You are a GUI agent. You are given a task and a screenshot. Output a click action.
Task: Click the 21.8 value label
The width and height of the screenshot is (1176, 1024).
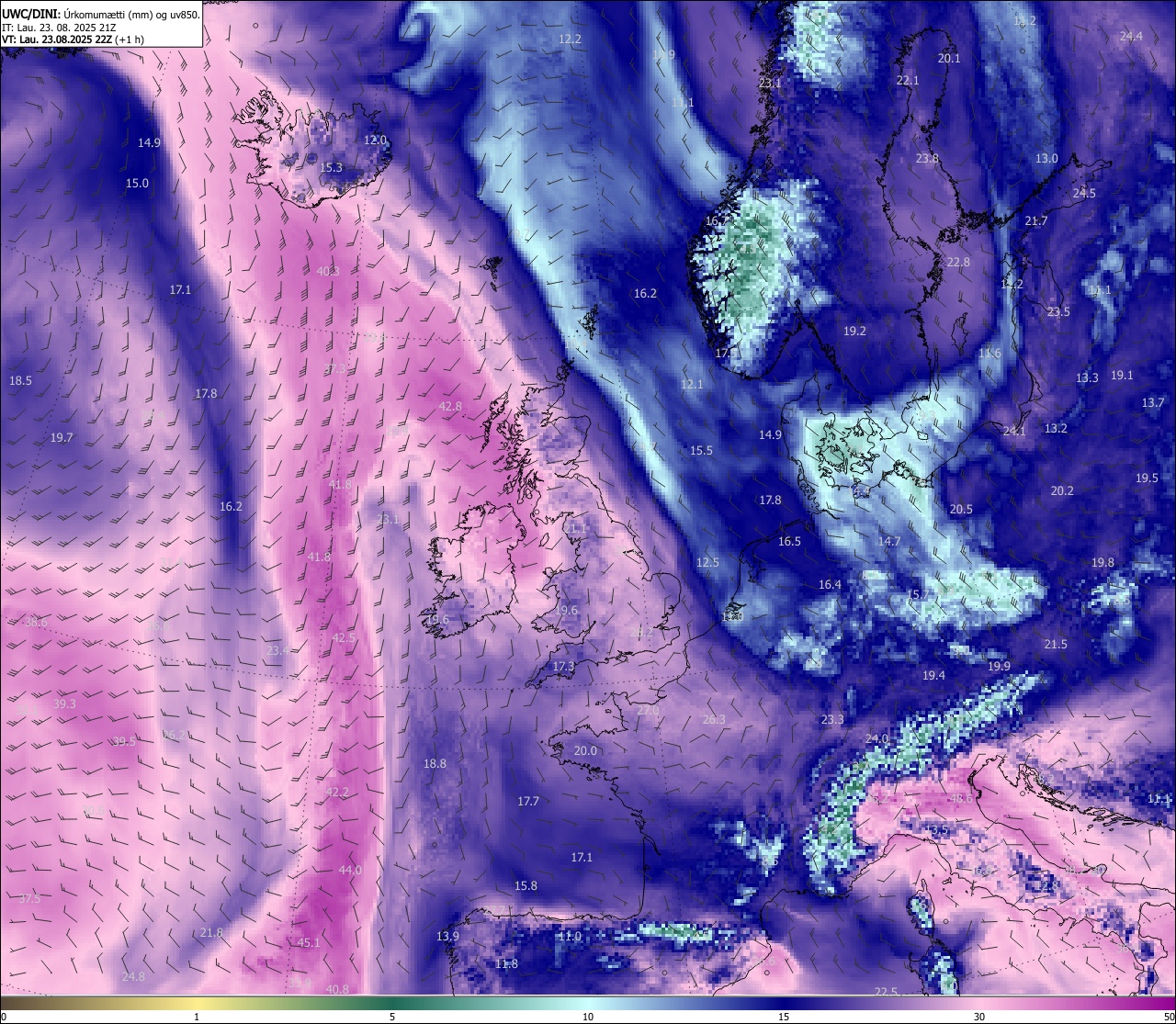tap(211, 932)
